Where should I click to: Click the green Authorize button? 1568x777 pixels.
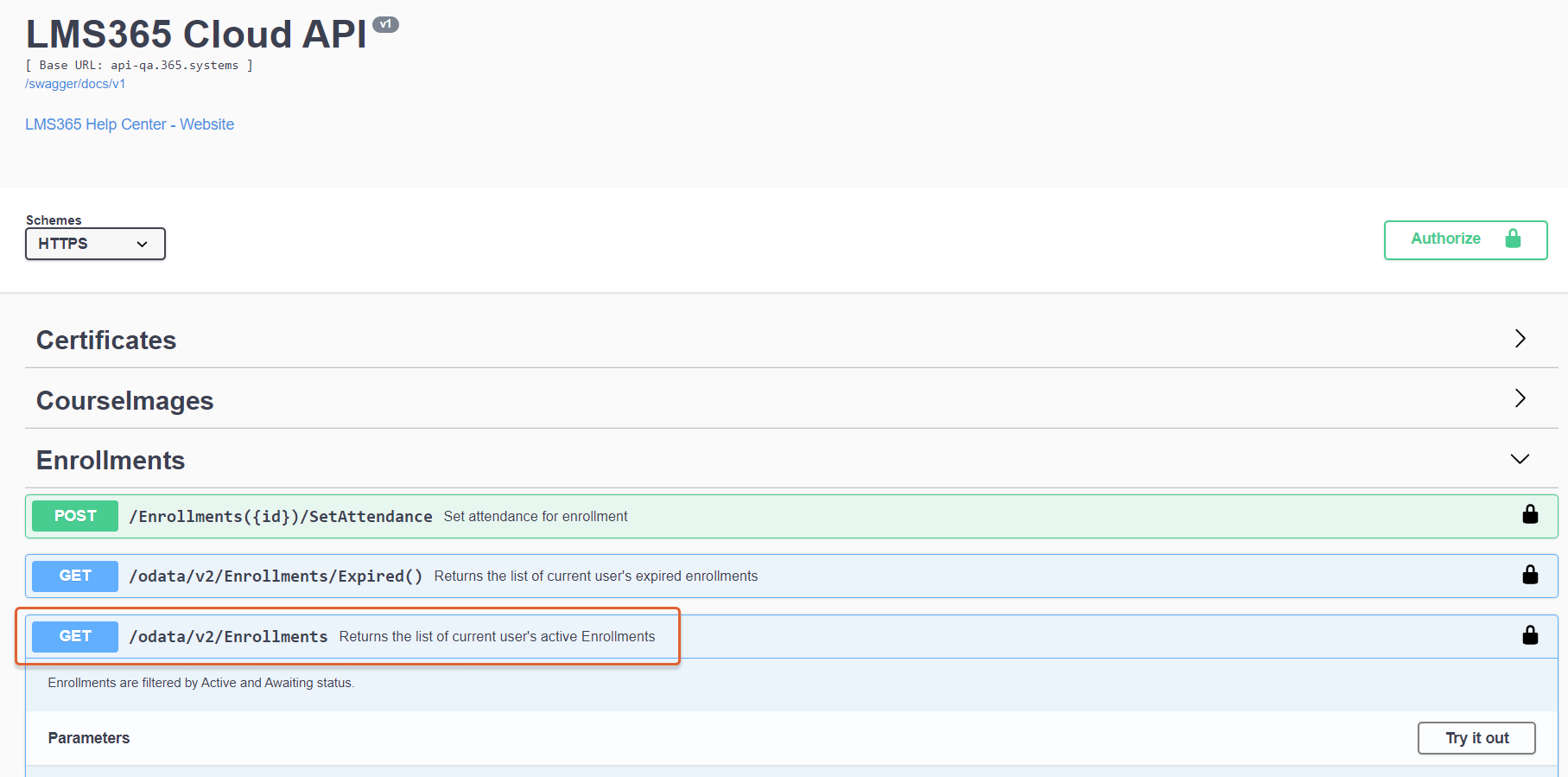pyautogui.click(x=1465, y=239)
